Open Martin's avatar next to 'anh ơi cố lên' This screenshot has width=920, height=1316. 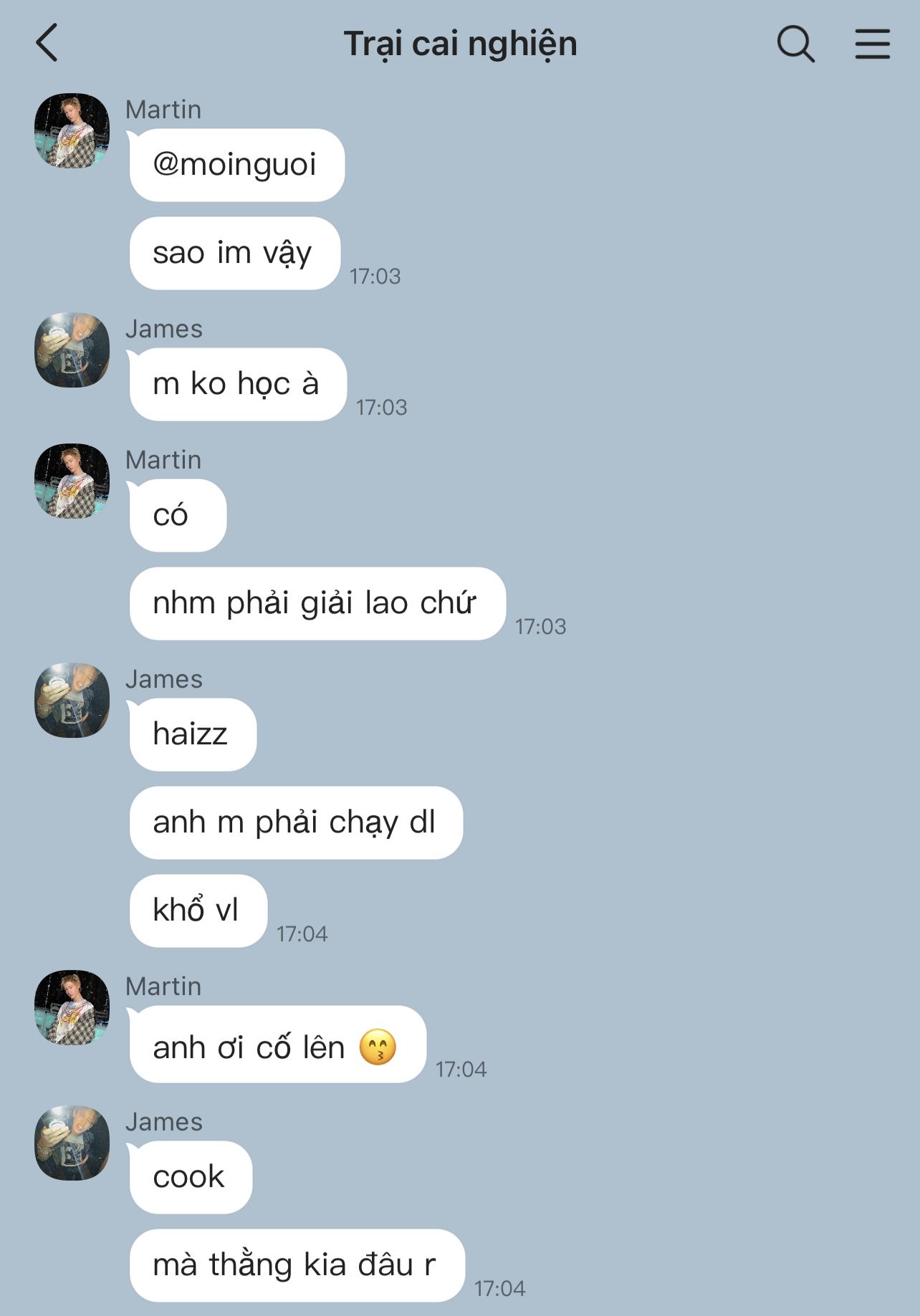click(72, 1007)
